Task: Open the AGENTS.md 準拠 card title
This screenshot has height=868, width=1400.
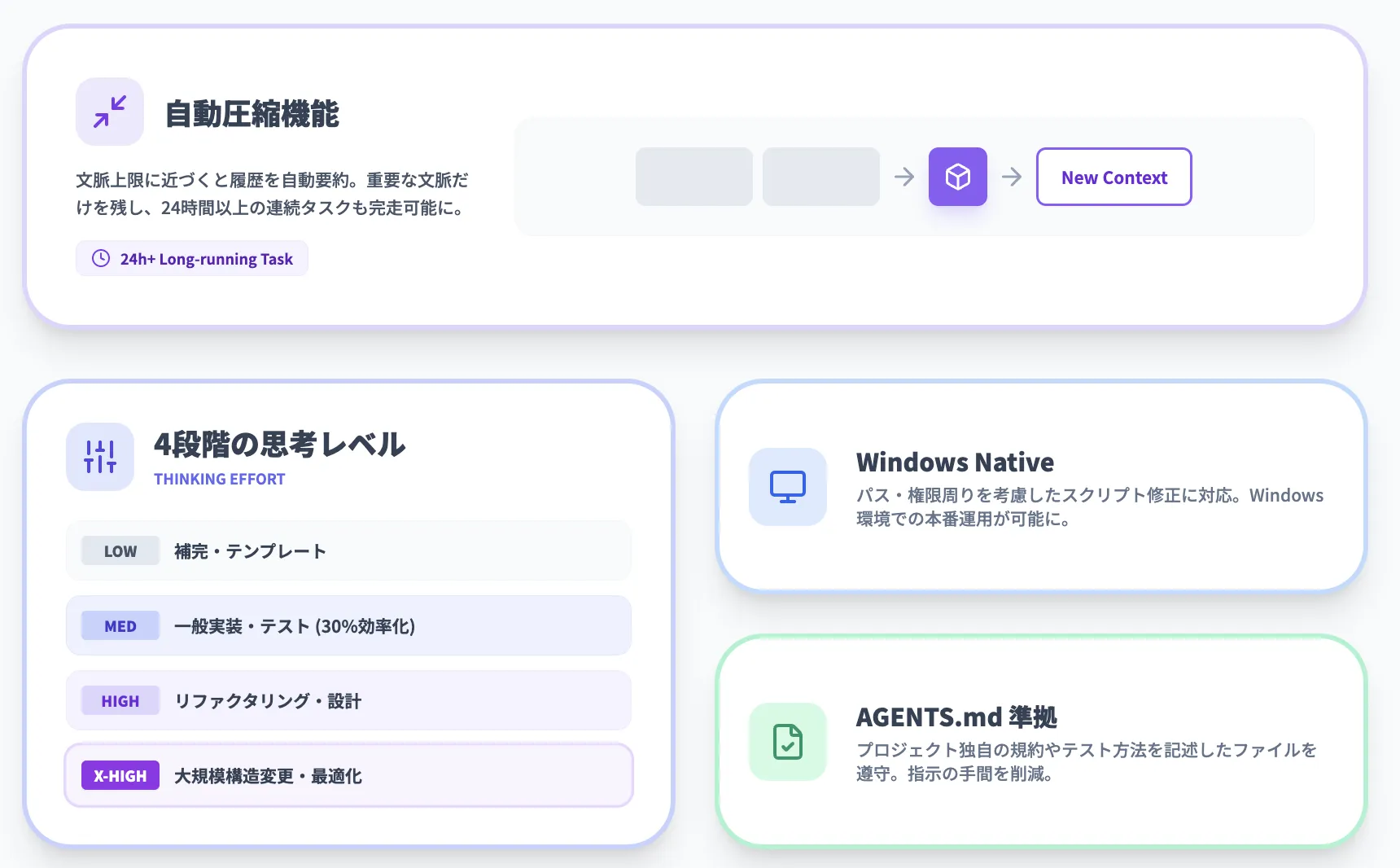Action: tap(956, 717)
